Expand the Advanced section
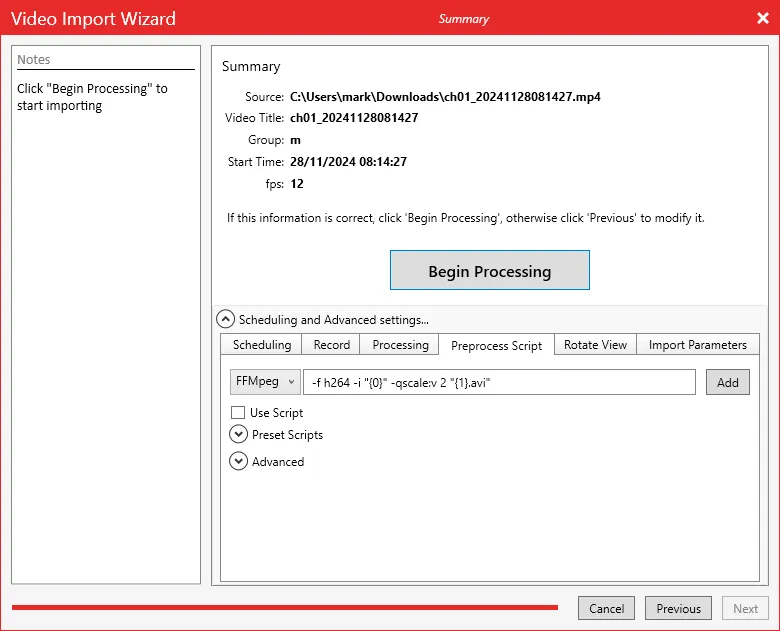The height and width of the screenshot is (631, 780). pos(238,461)
